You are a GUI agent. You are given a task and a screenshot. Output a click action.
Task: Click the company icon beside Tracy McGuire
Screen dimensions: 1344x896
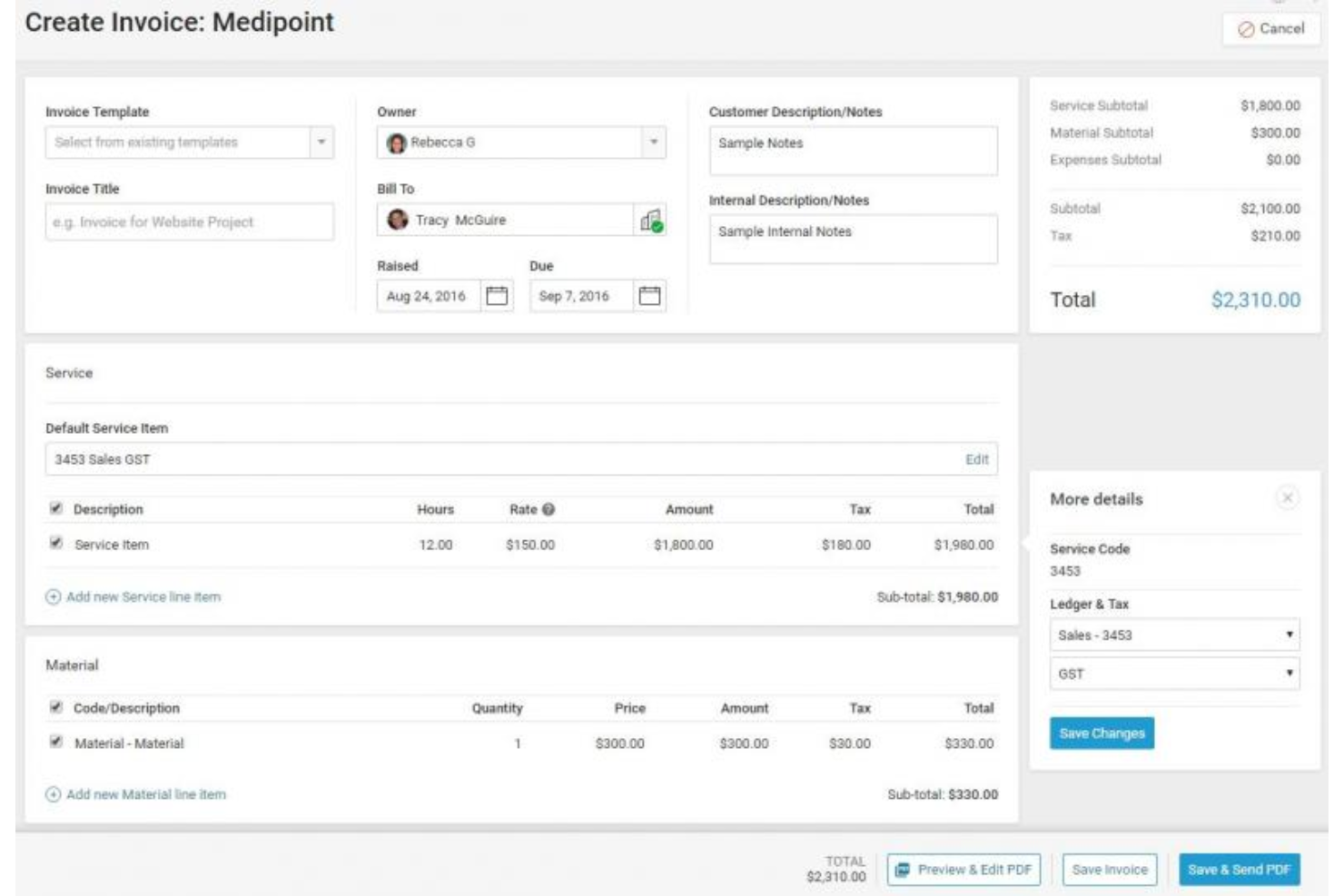pyautogui.click(x=650, y=221)
